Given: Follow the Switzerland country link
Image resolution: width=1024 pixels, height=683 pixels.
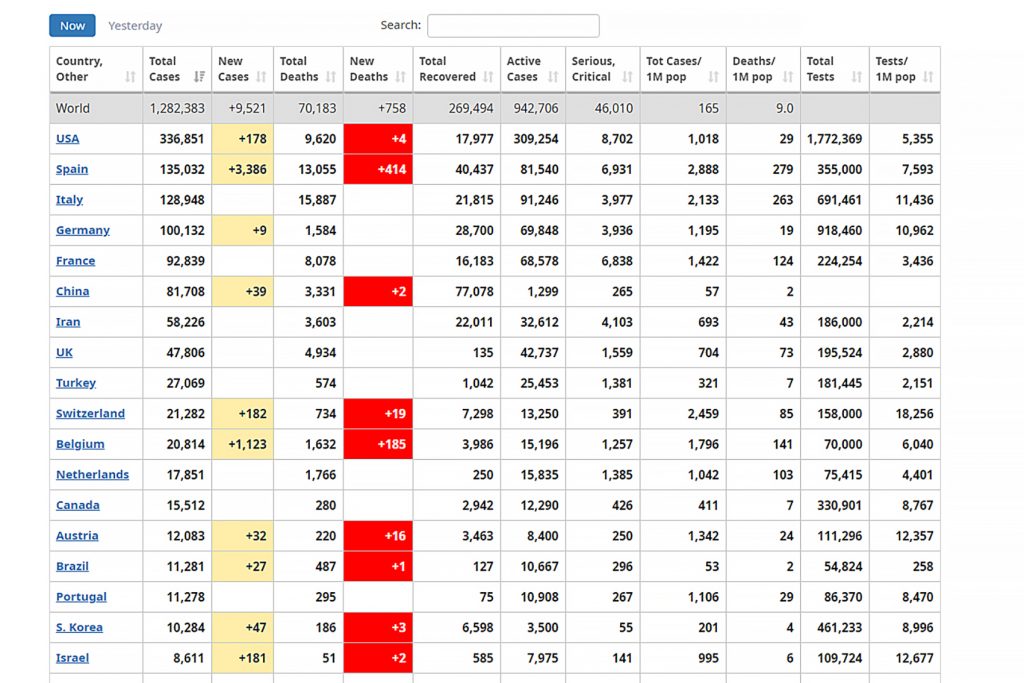Looking at the screenshot, I should pos(90,414).
